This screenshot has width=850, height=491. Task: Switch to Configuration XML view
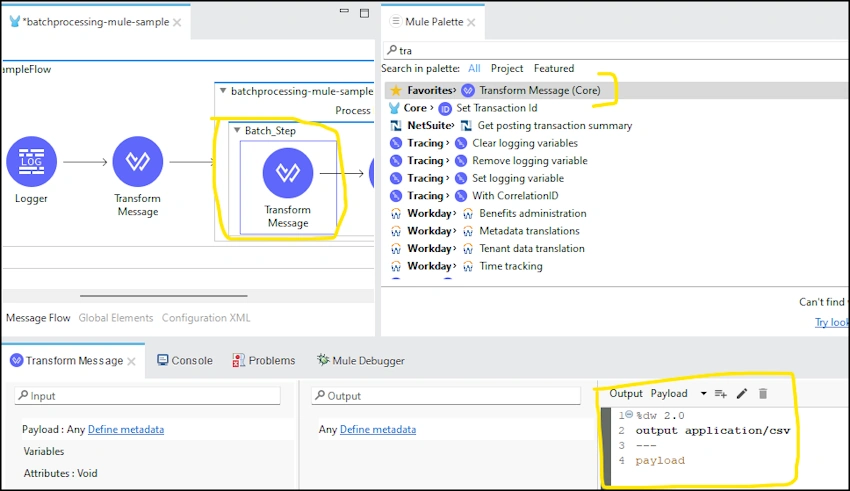pos(206,318)
